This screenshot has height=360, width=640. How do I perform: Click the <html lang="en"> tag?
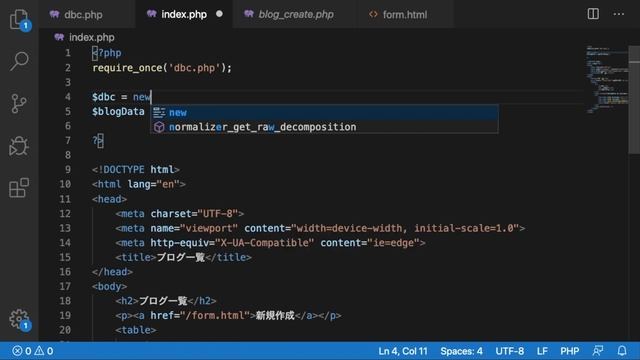(139, 184)
